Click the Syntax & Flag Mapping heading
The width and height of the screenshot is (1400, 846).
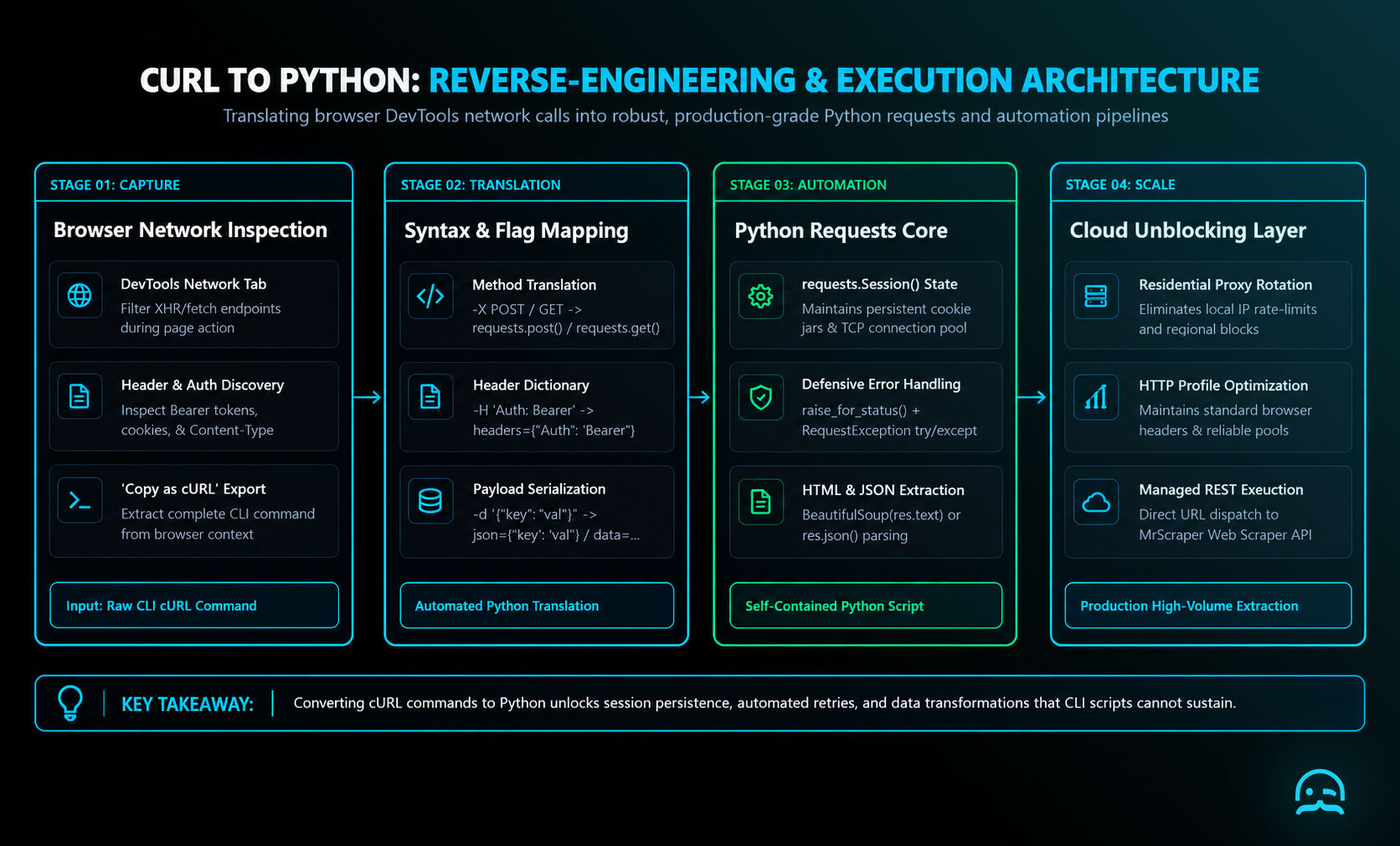click(x=516, y=230)
